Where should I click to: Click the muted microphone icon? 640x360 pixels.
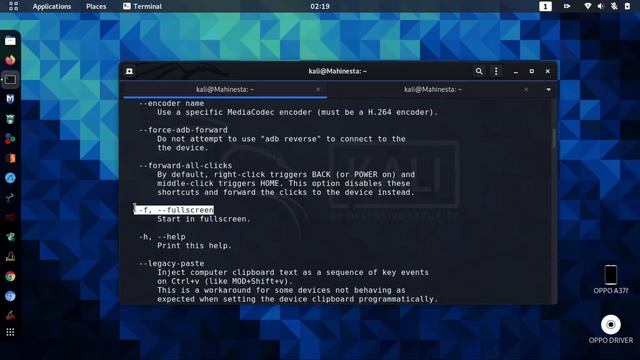pyautogui.click(x=614, y=6)
